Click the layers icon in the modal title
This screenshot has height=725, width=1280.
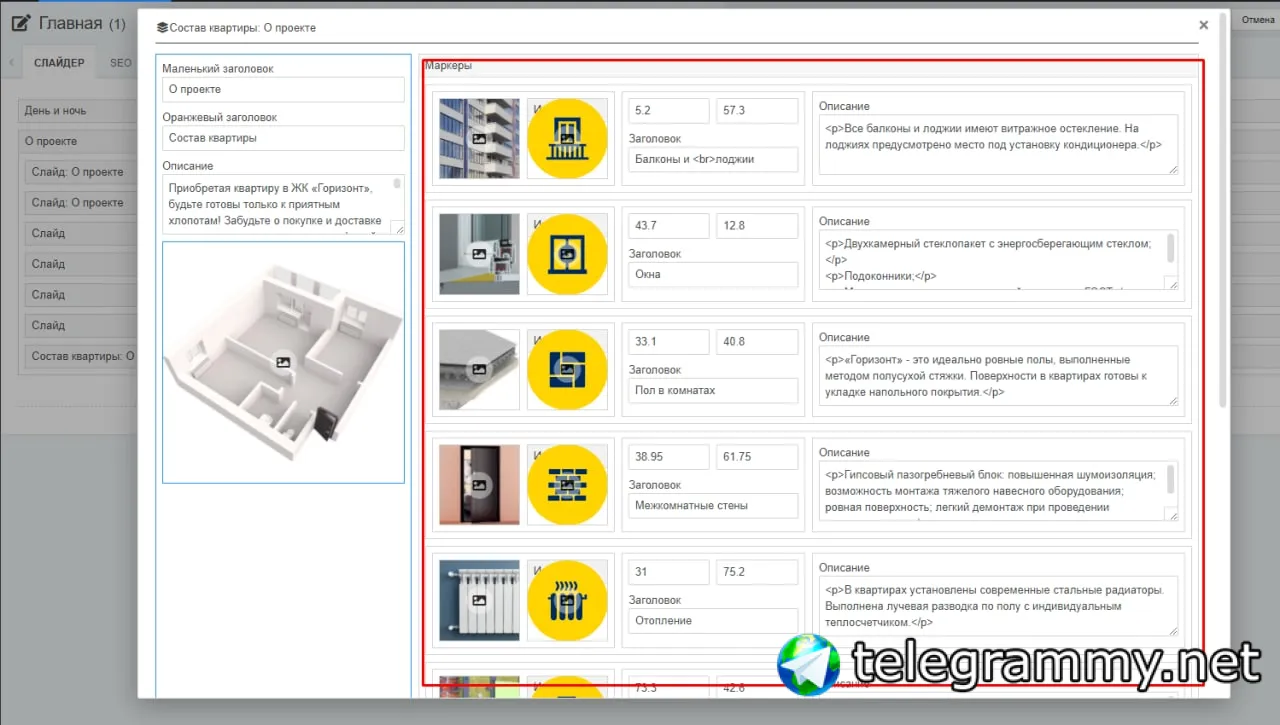tap(161, 28)
